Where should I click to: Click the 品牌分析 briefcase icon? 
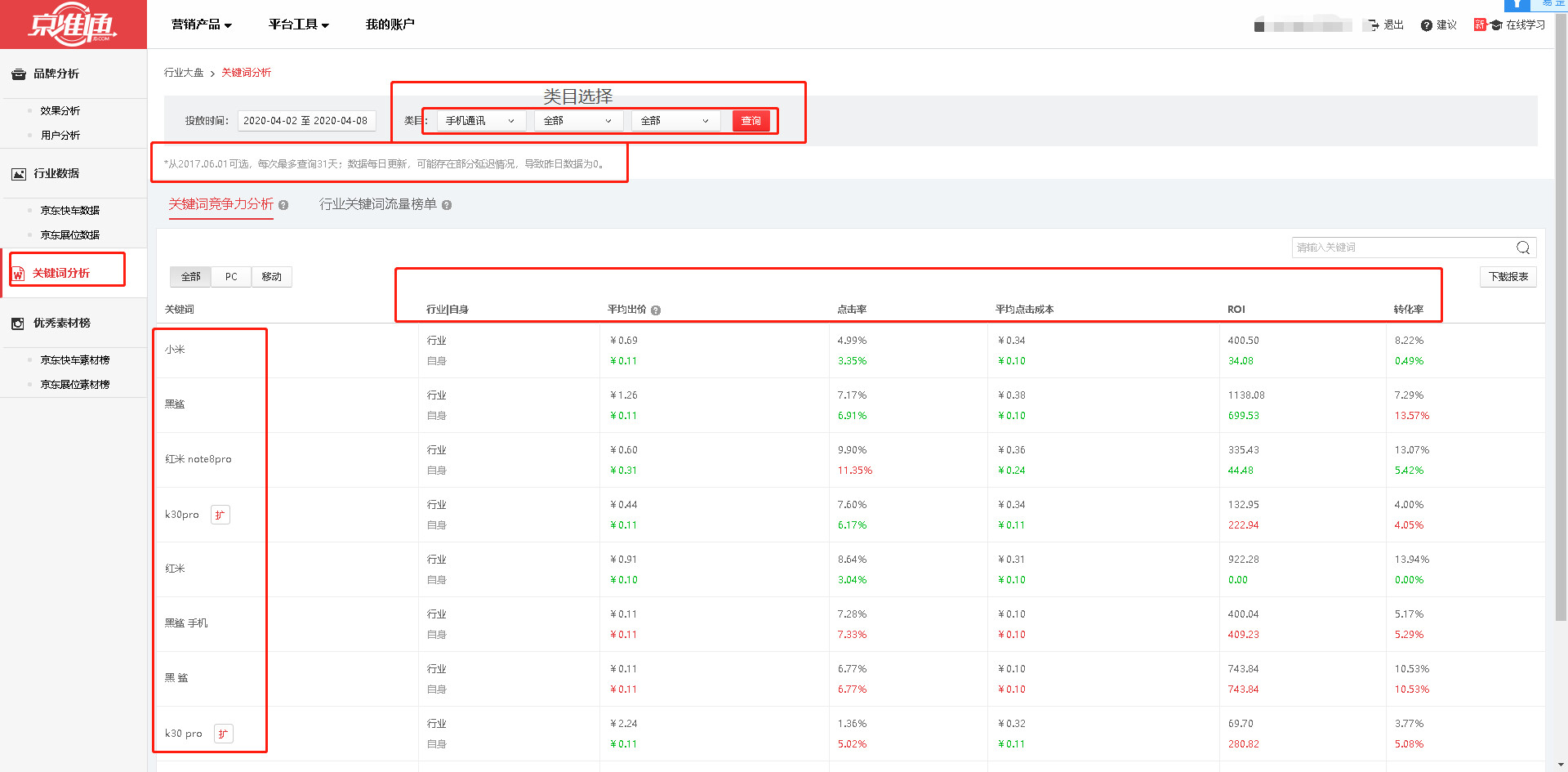tap(19, 74)
